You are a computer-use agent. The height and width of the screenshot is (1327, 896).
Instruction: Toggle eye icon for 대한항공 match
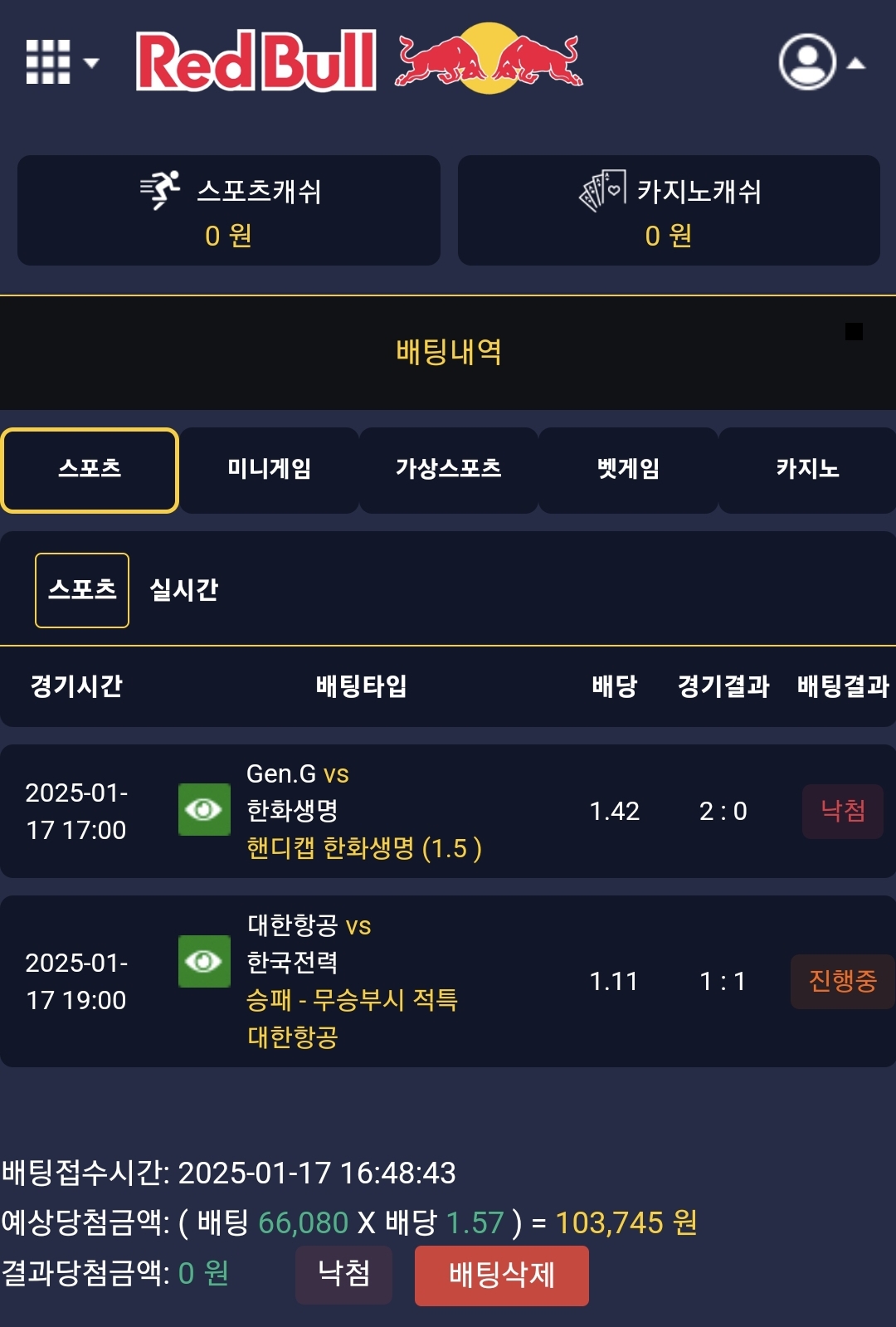tap(204, 961)
